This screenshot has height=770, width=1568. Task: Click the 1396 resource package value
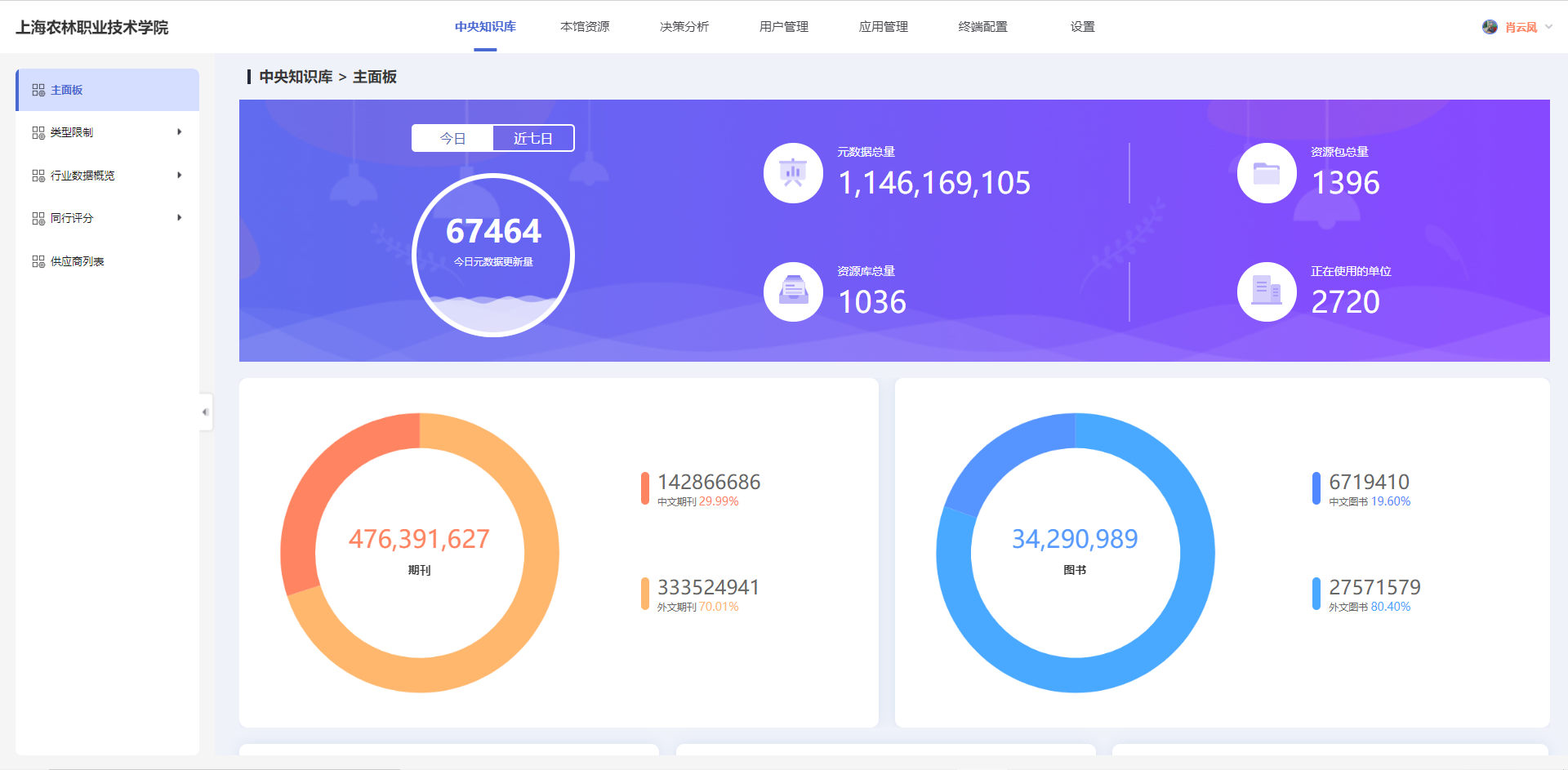click(1346, 183)
